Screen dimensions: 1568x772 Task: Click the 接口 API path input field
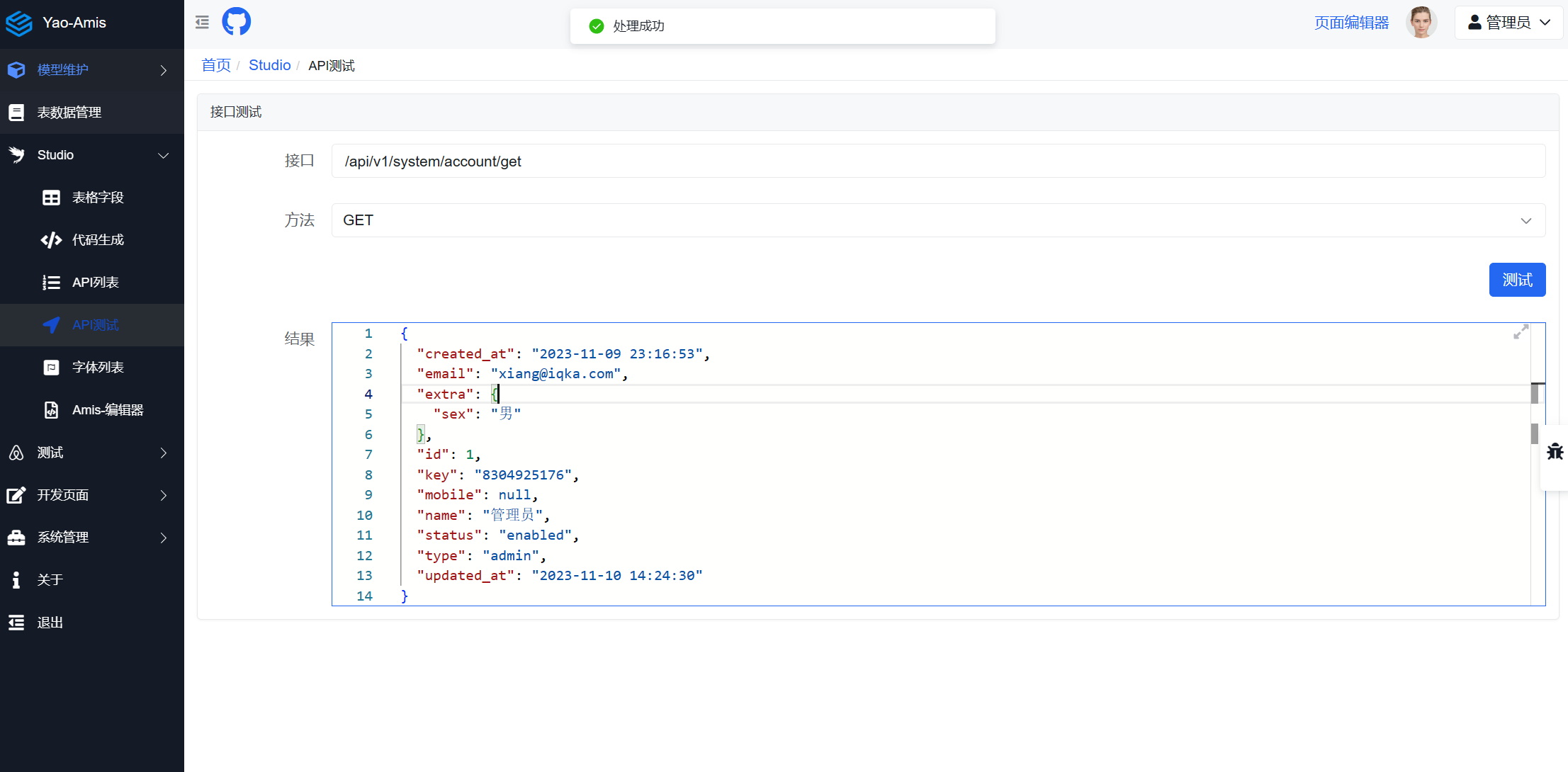[938, 161]
